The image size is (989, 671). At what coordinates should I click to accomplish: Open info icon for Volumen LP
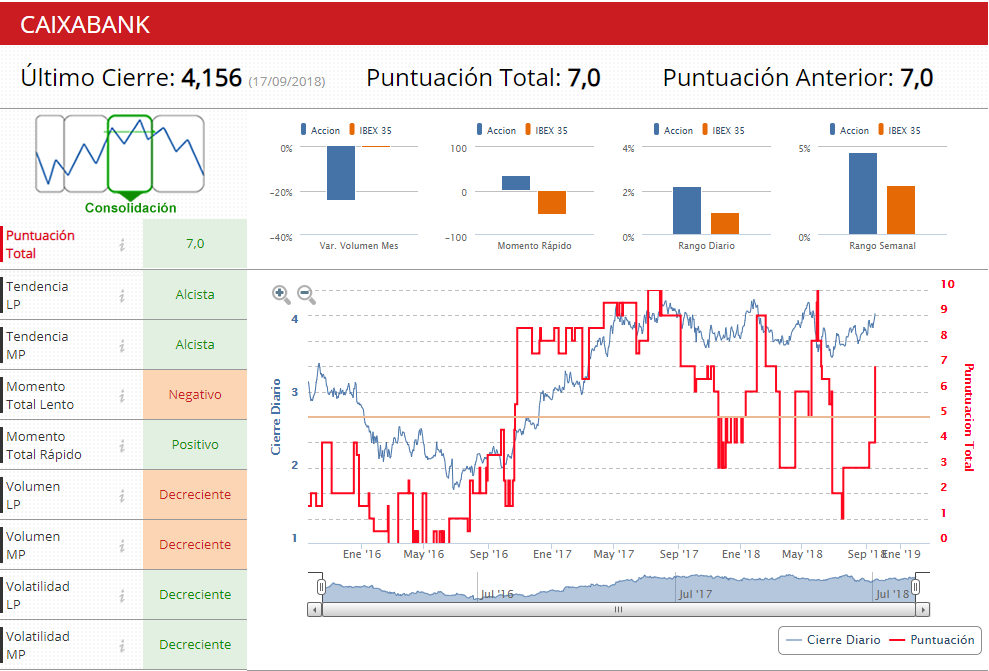[122, 496]
